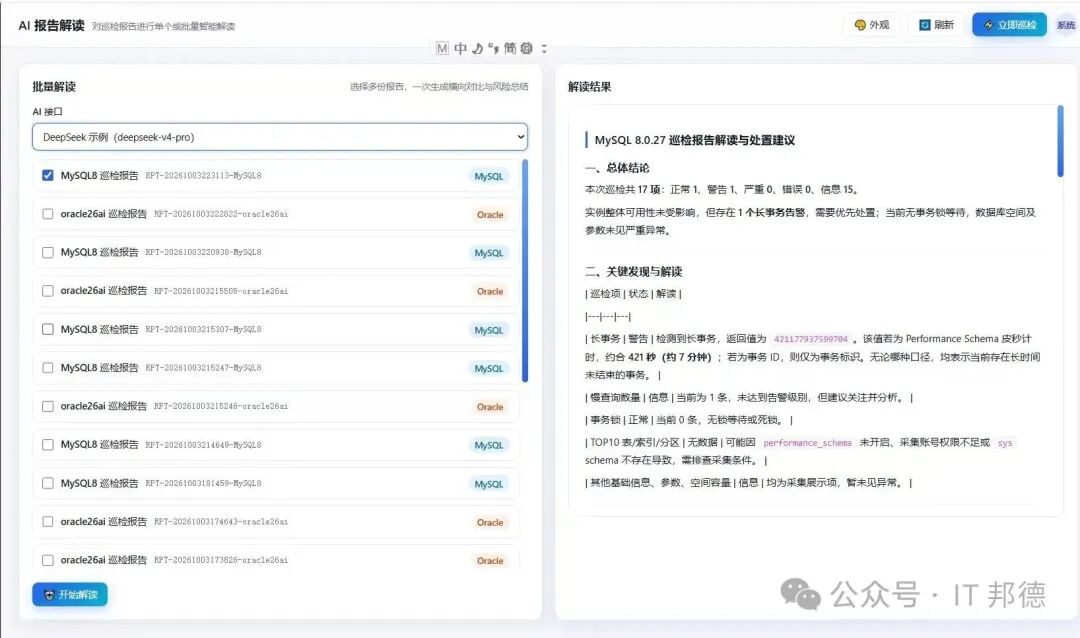The width and height of the screenshot is (1080, 638).
Task: Click the 开始解读 button
Action: (70, 595)
